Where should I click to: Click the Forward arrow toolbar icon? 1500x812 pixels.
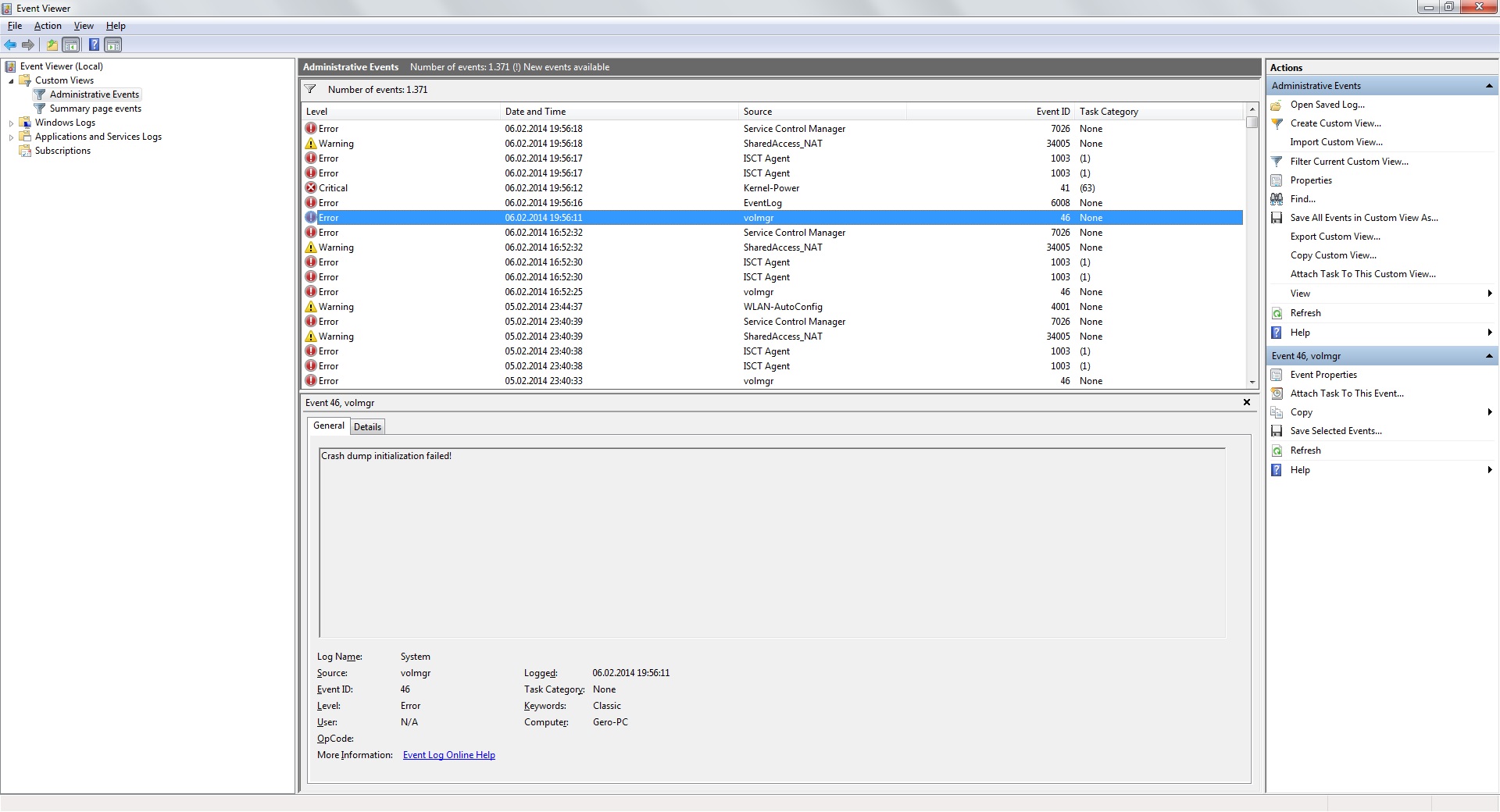28,45
